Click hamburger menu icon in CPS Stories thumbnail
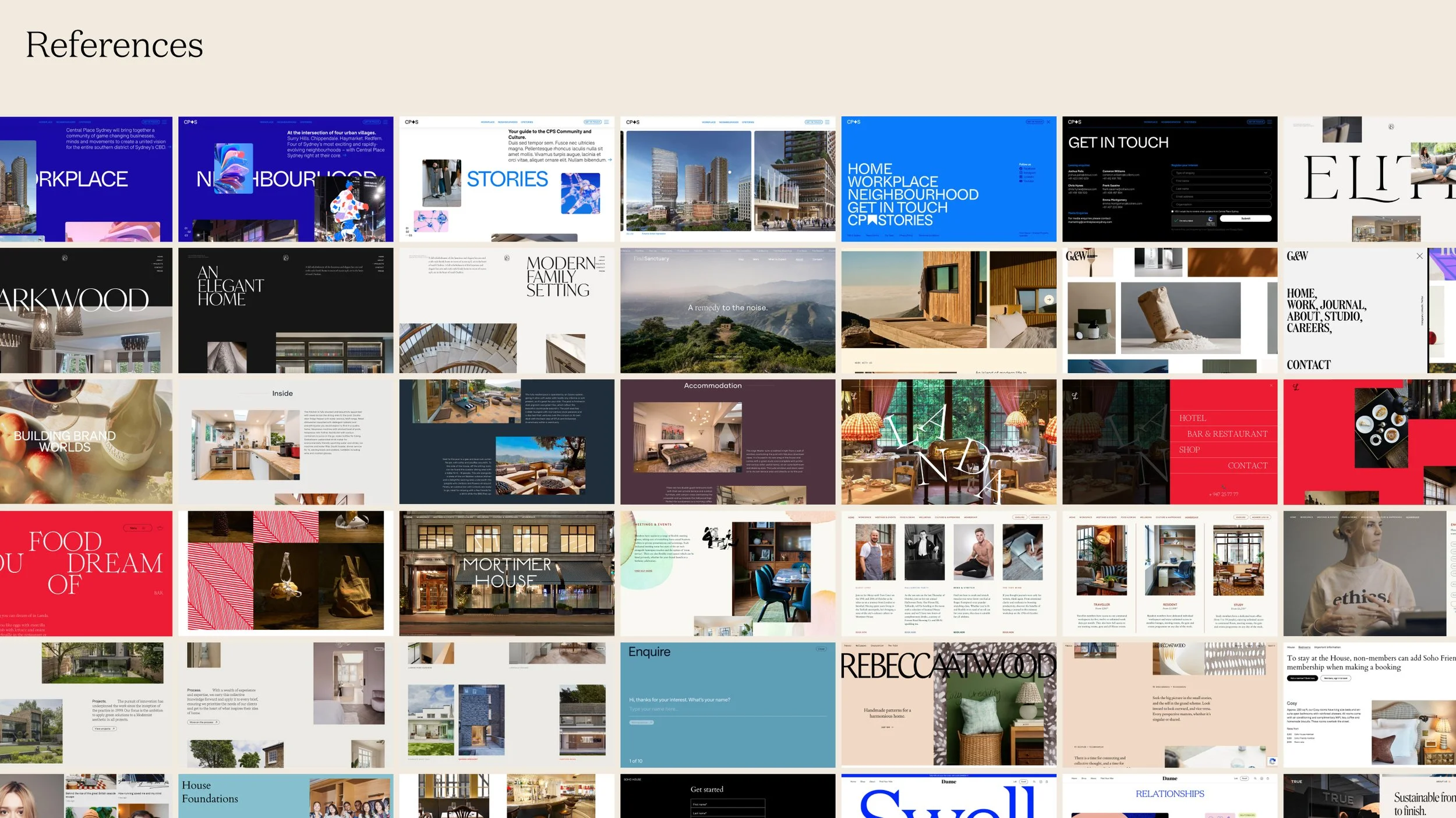This screenshot has width=1456, height=818. point(606,122)
